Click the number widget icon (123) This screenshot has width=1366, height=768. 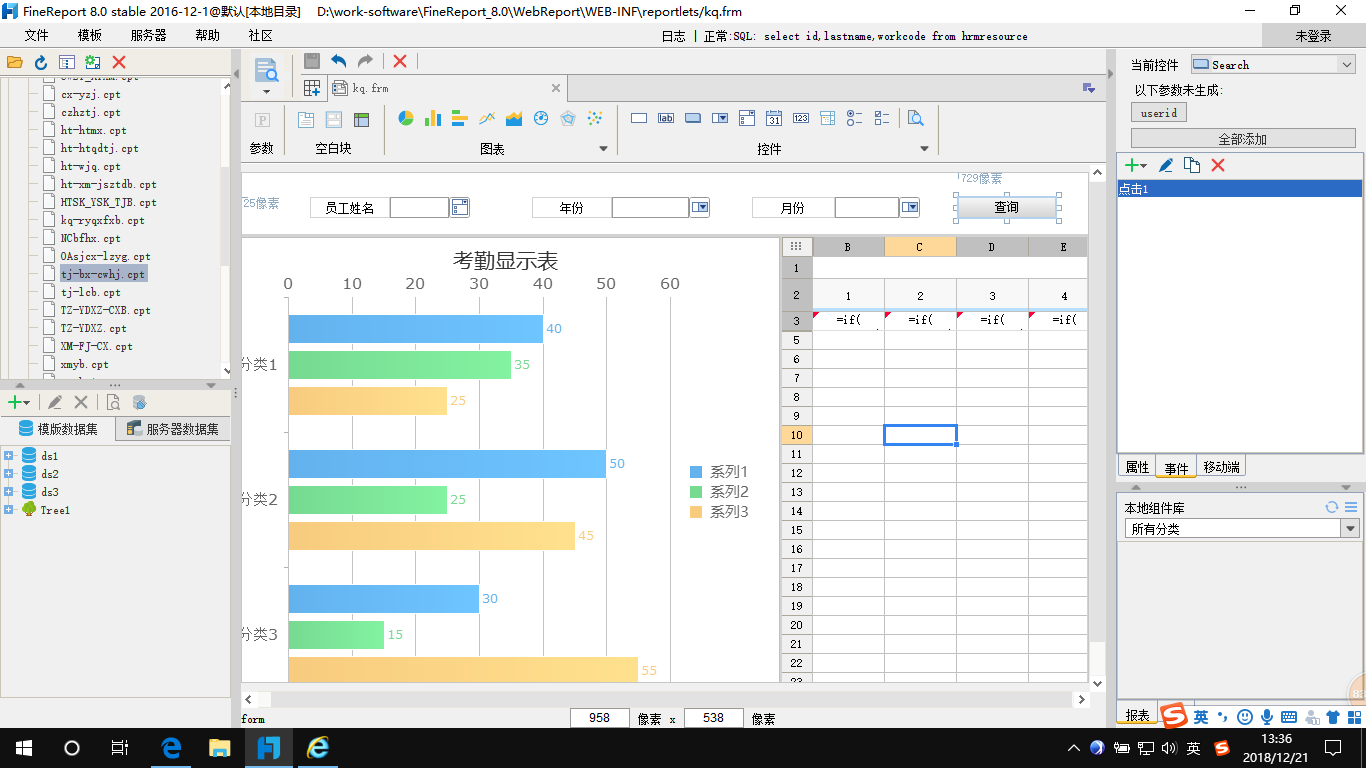pyautogui.click(x=800, y=118)
